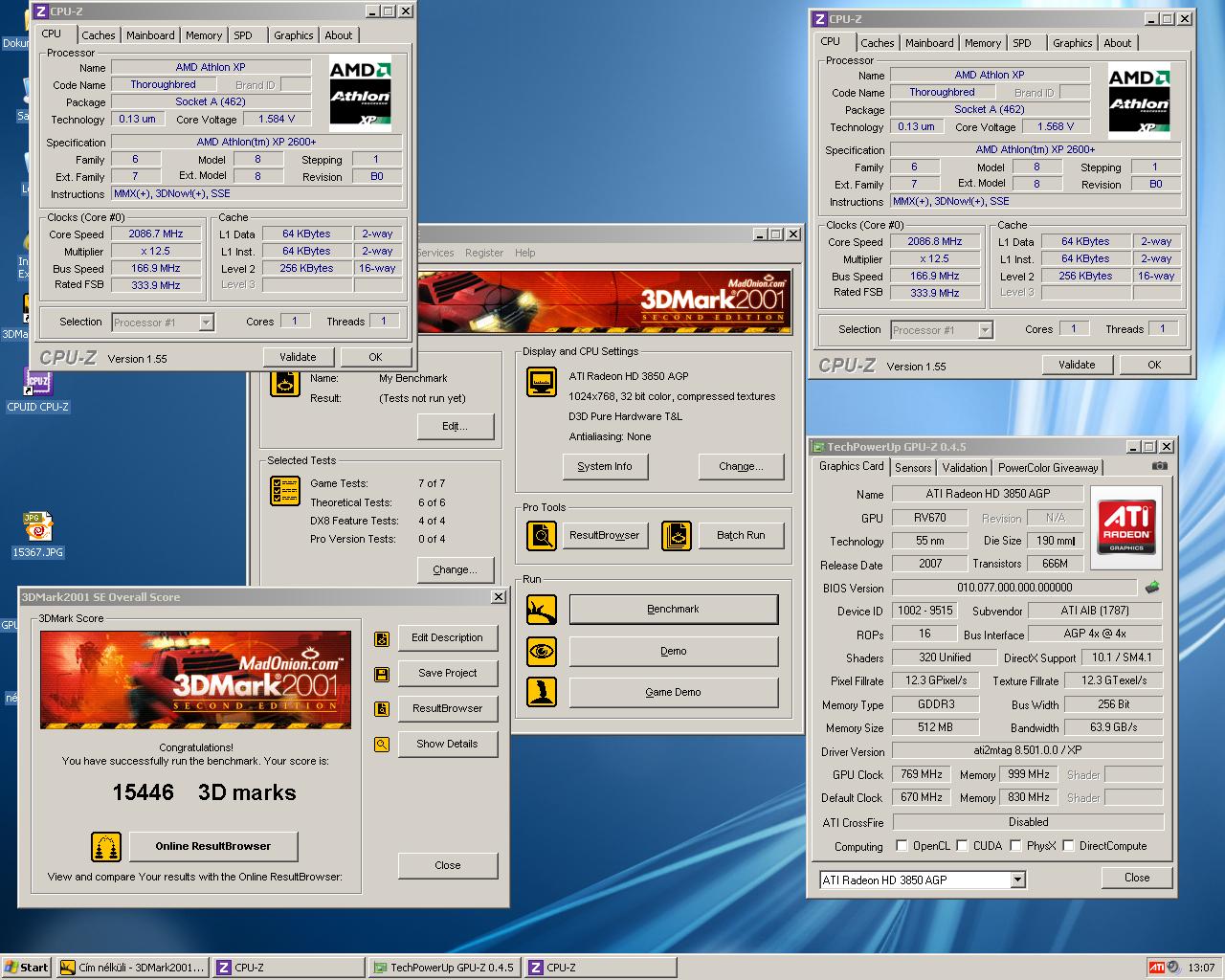Click Change under Display and CPU Settings
The width and height of the screenshot is (1225, 980).
741,466
